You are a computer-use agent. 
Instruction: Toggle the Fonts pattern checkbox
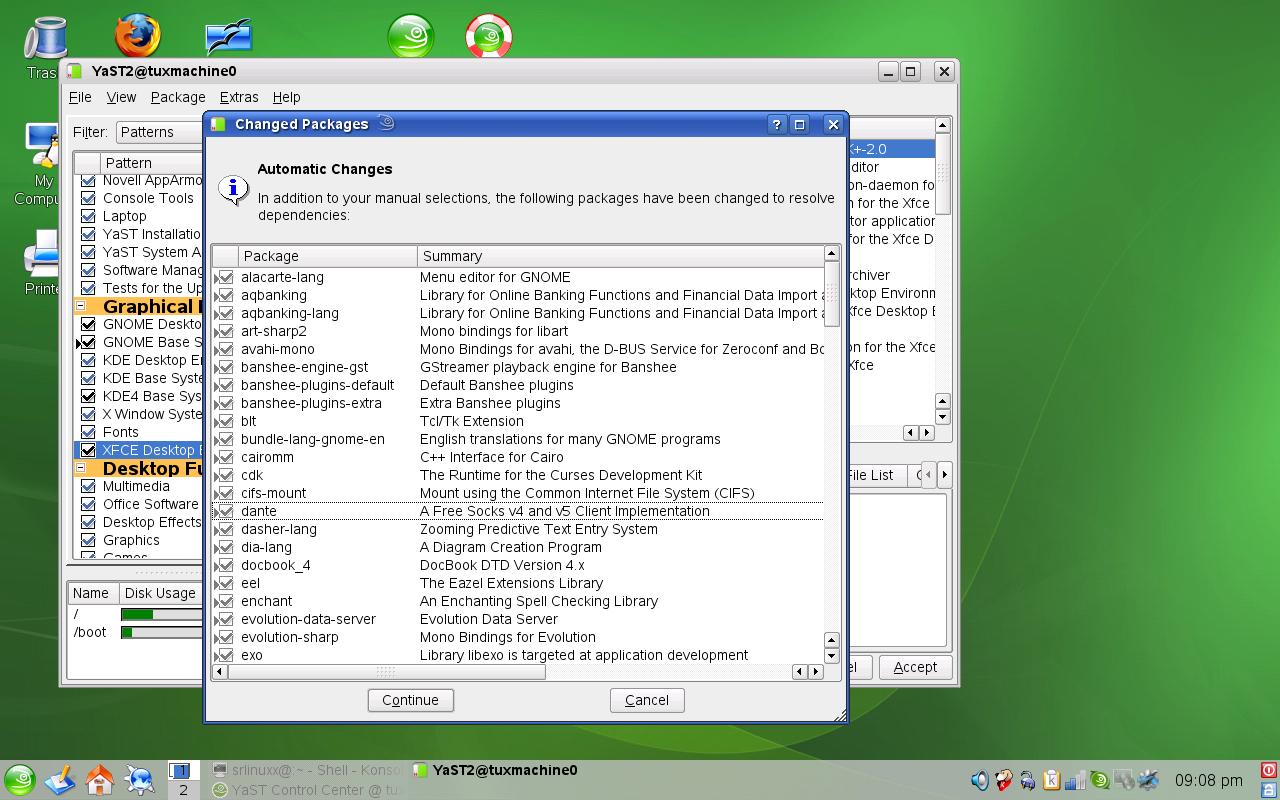click(88, 432)
